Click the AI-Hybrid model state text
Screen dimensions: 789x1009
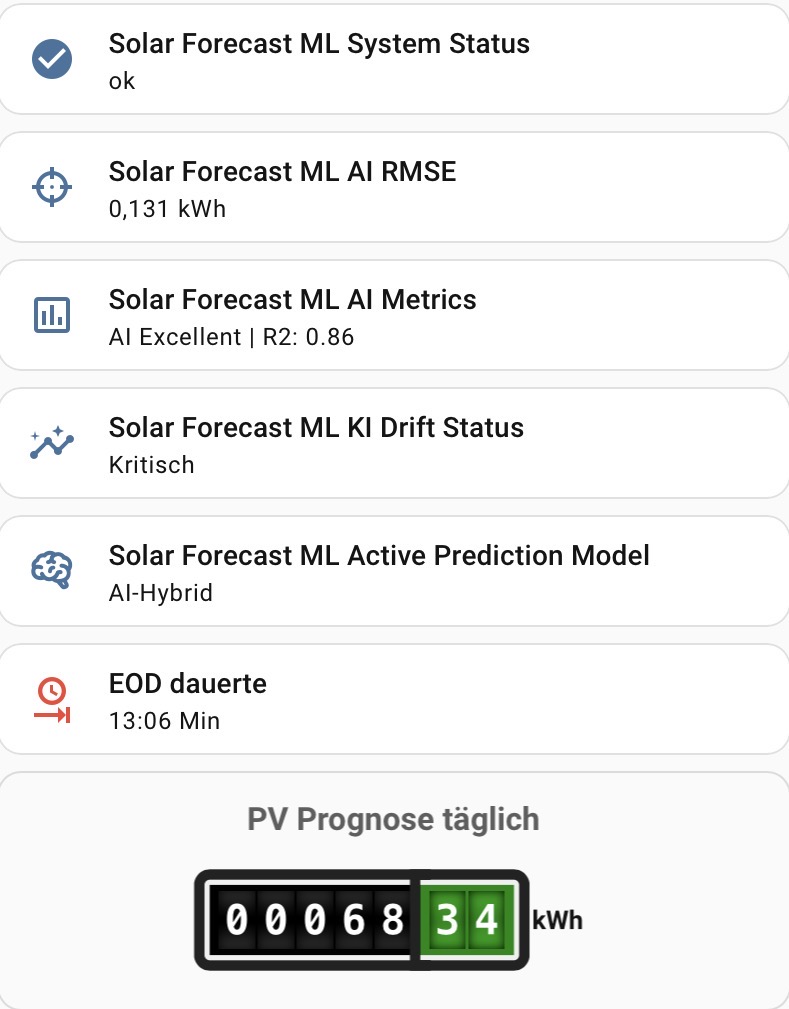[x=160, y=593]
